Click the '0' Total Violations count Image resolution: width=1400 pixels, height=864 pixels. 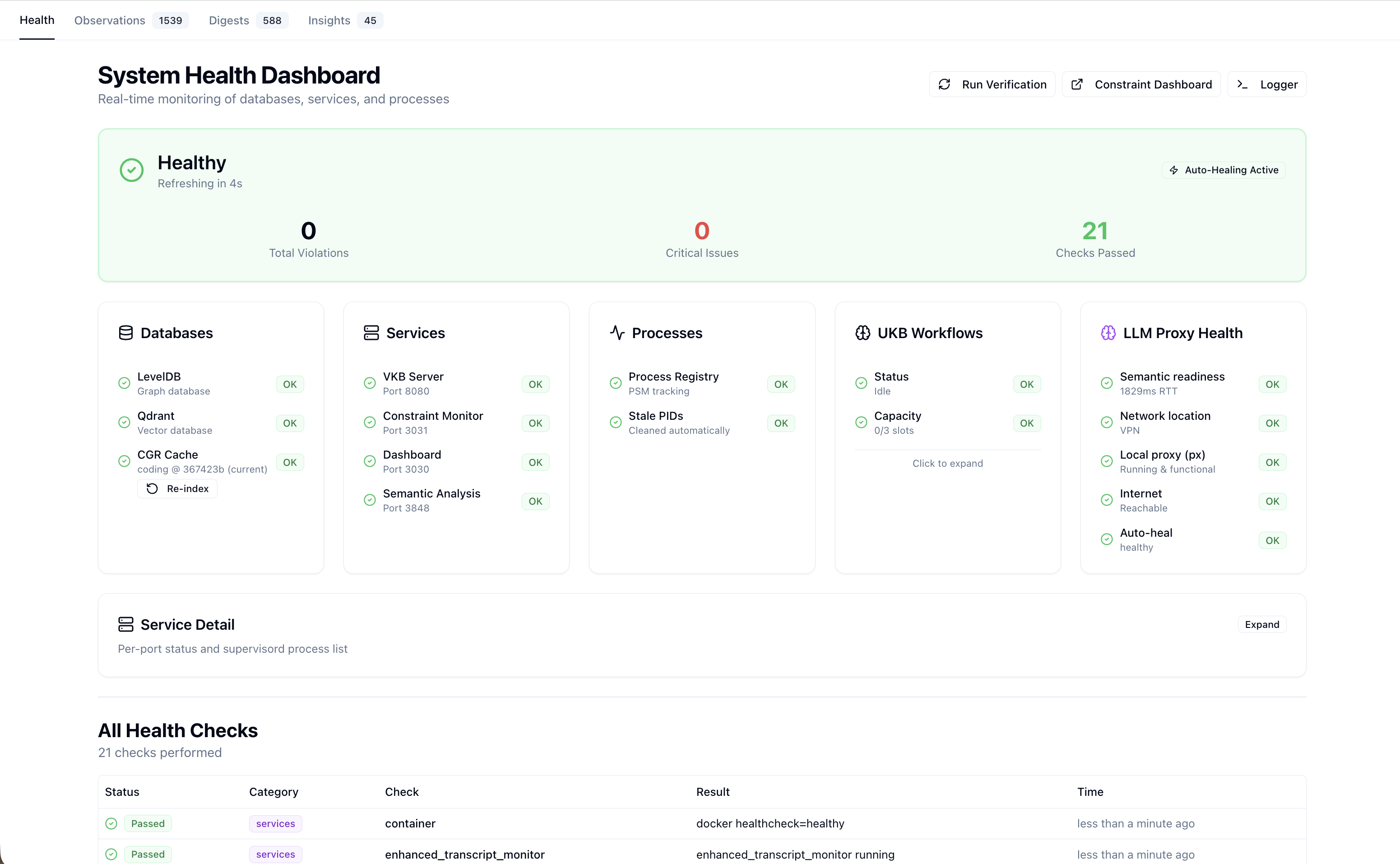click(308, 231)
